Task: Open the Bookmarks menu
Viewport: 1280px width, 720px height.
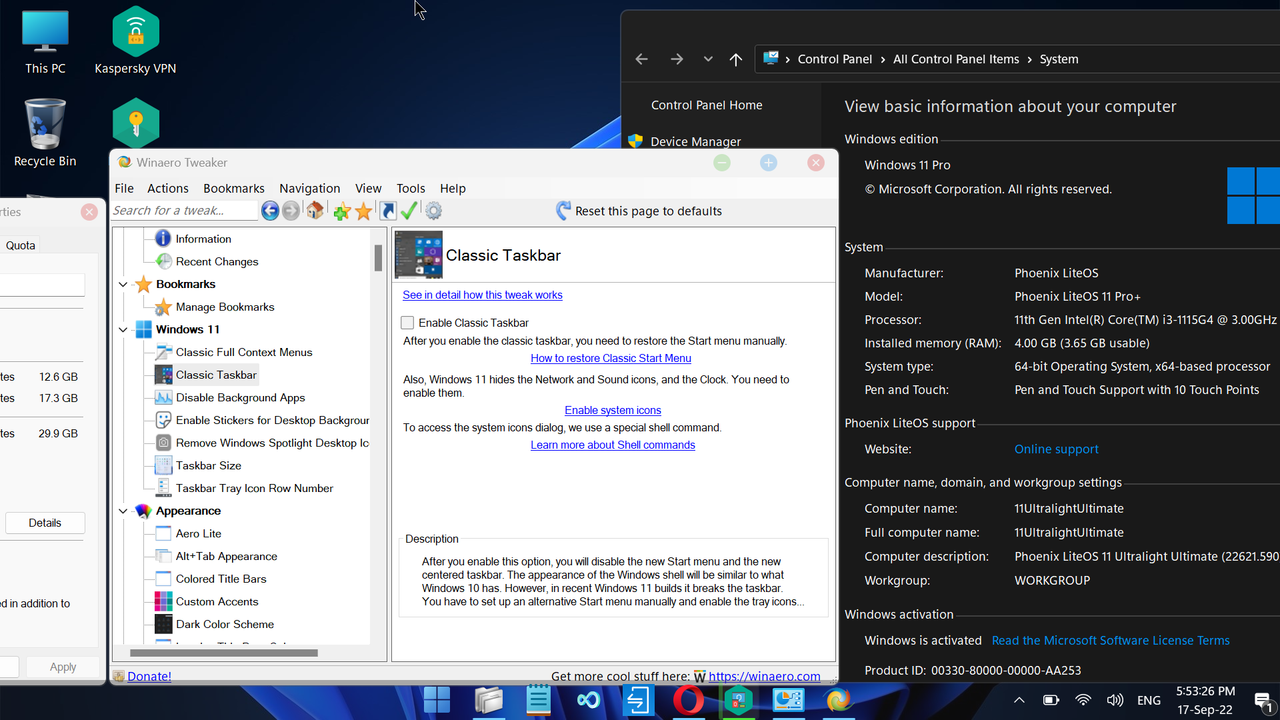Action: click(234, 188)
